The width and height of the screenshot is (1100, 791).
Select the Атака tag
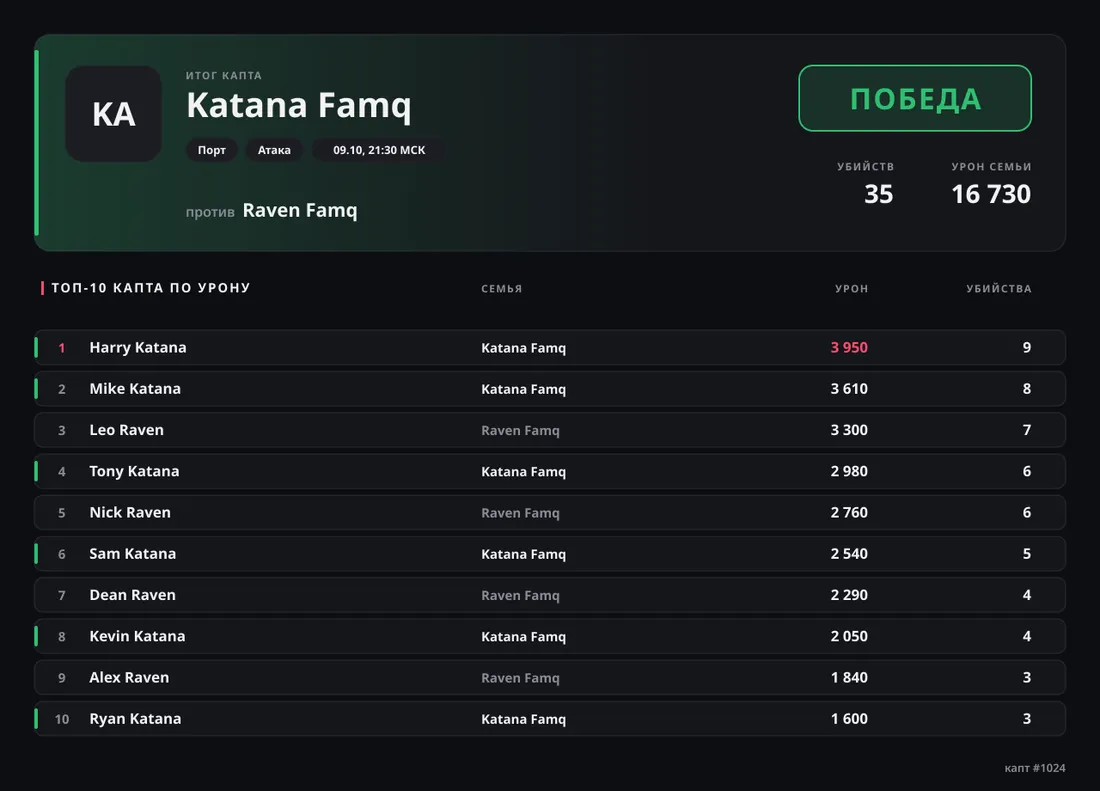point(274,150)
